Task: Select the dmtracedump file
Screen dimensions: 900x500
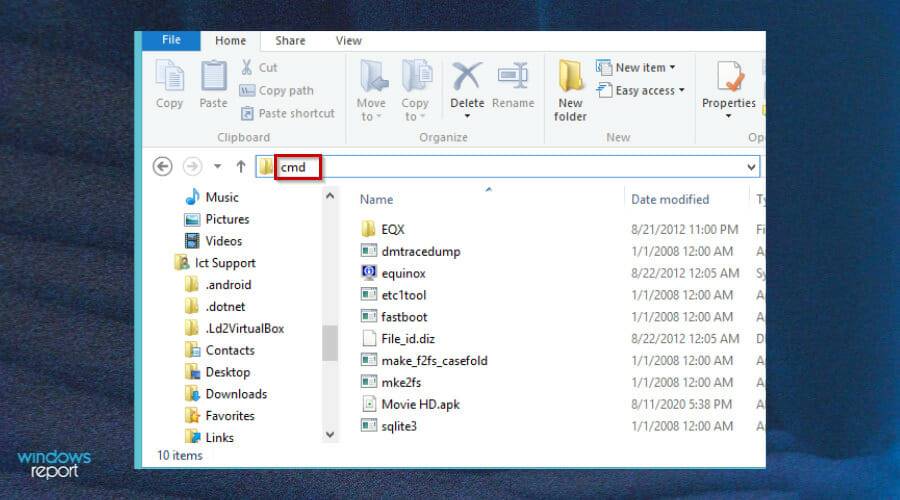Action: coord(411,251)
